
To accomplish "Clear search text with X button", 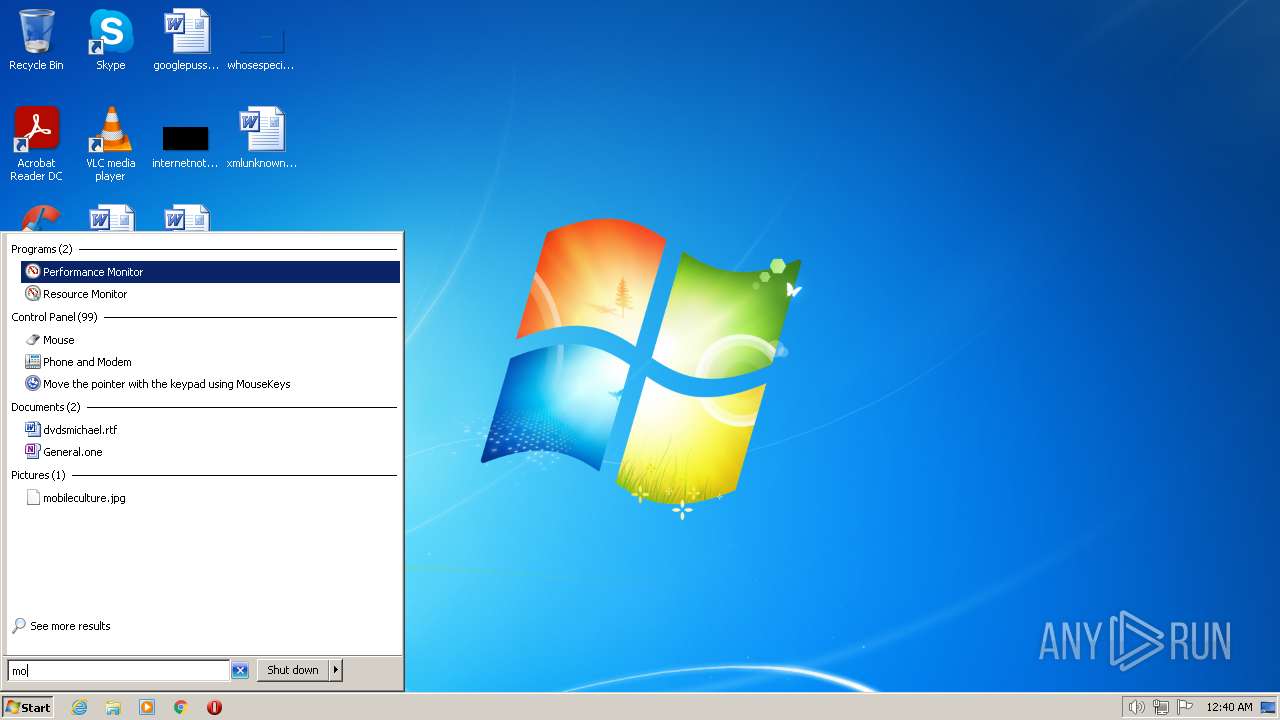I will 240,670.
